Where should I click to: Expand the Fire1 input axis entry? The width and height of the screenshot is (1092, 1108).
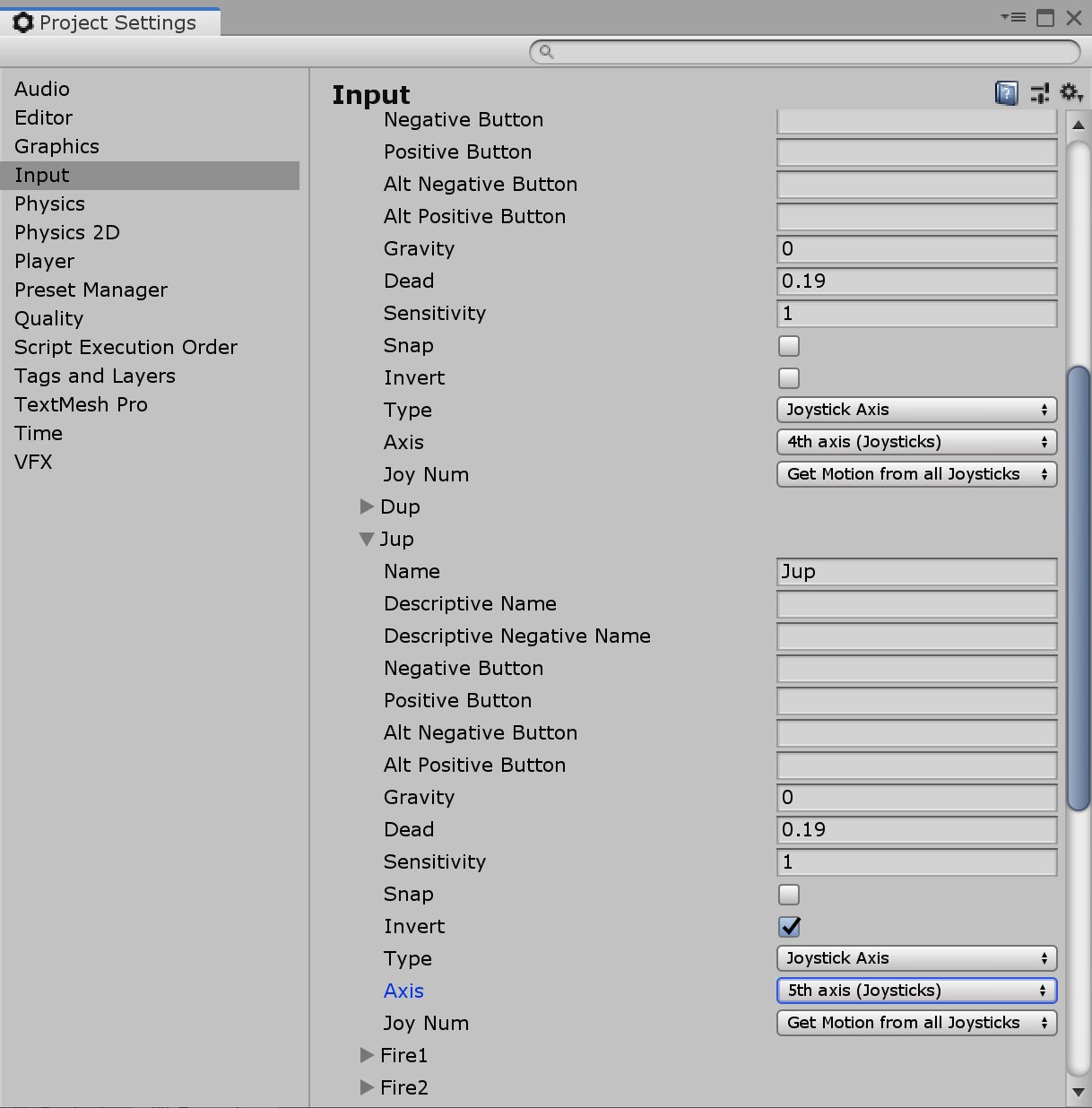point(368,1055)
